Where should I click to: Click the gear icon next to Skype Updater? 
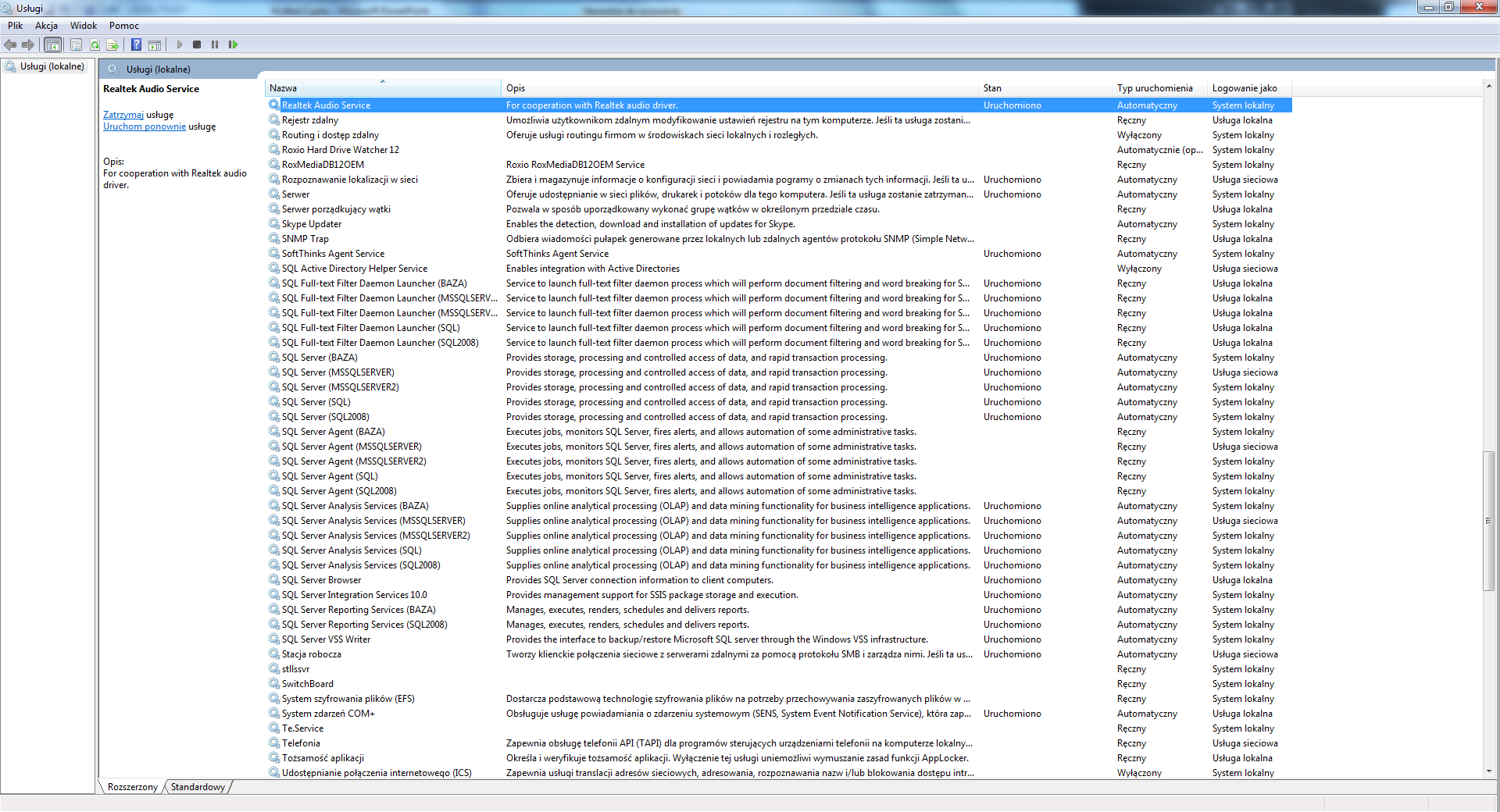tap(274, 224)
